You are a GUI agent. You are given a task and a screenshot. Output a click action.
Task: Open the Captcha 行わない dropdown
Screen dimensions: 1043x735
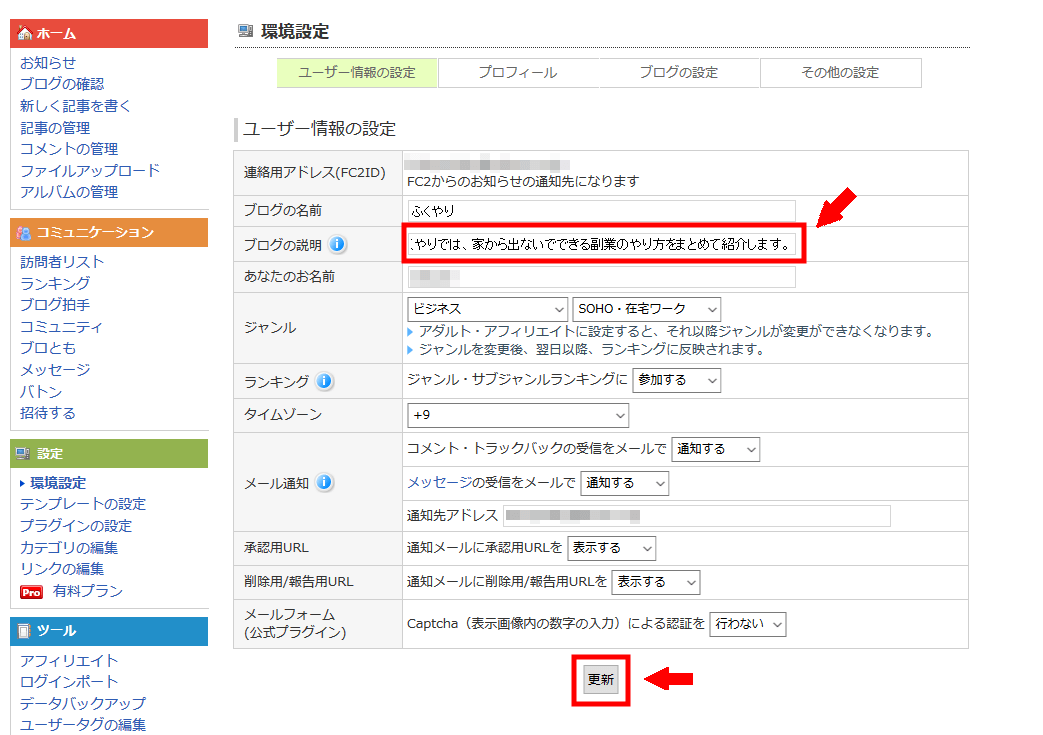coord(748,624)
